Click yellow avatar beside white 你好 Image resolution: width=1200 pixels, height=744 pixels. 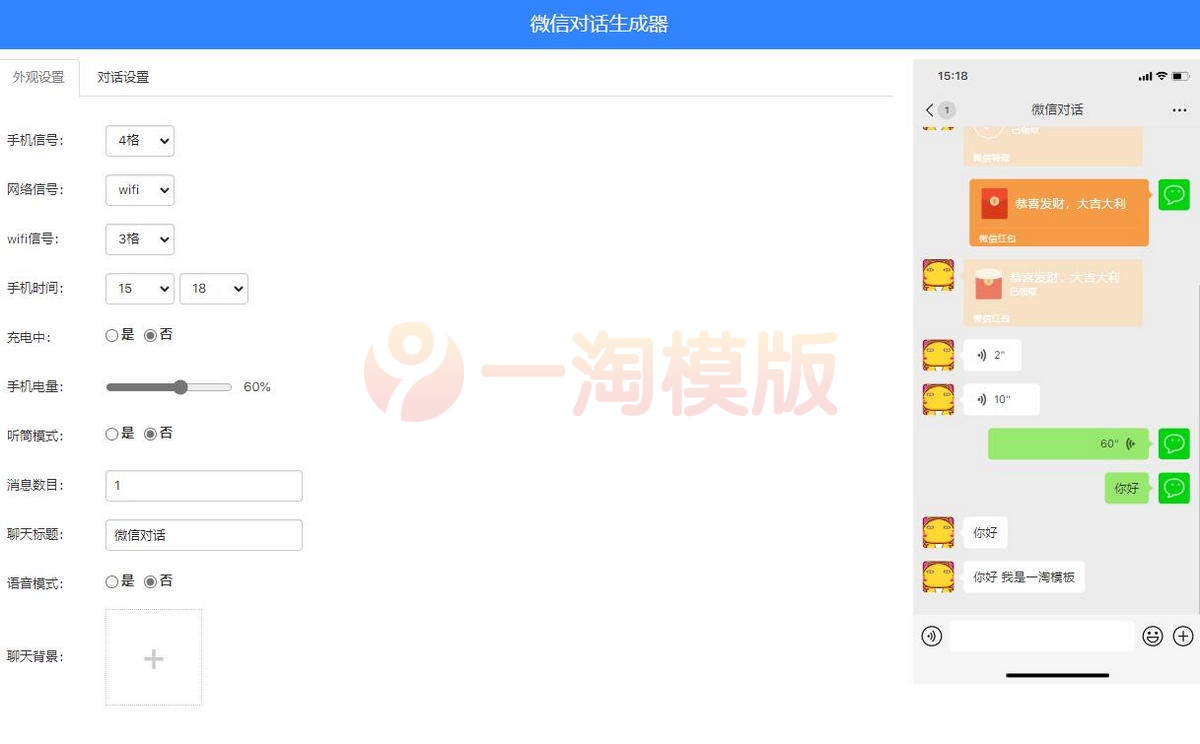938,533
